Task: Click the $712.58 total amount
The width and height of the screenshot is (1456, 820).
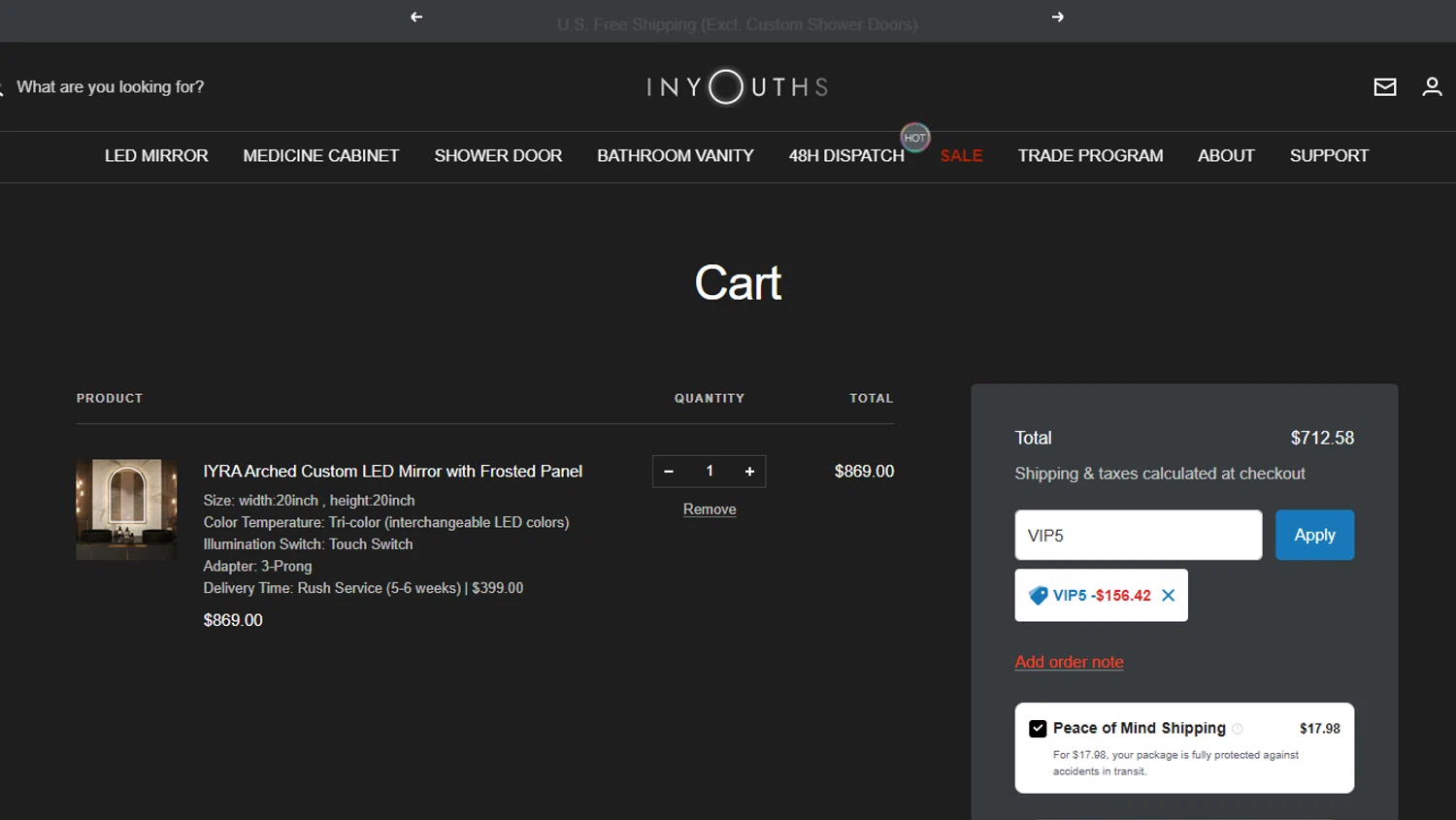Action: pyautogui.click(x=1322, y=439)
